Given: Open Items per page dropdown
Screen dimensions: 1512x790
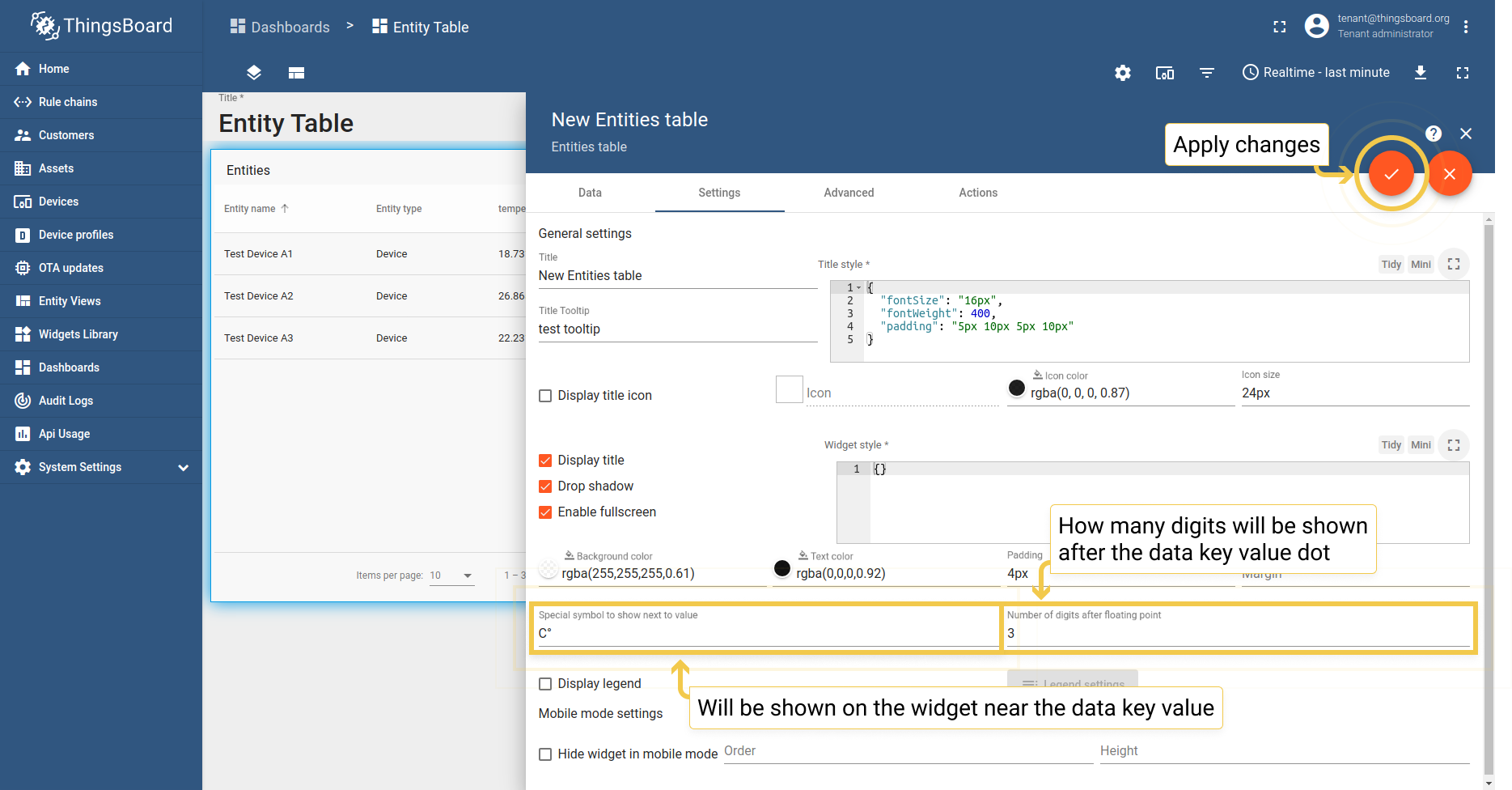Looking at the screenshot, I should click(x=451, y=576).
